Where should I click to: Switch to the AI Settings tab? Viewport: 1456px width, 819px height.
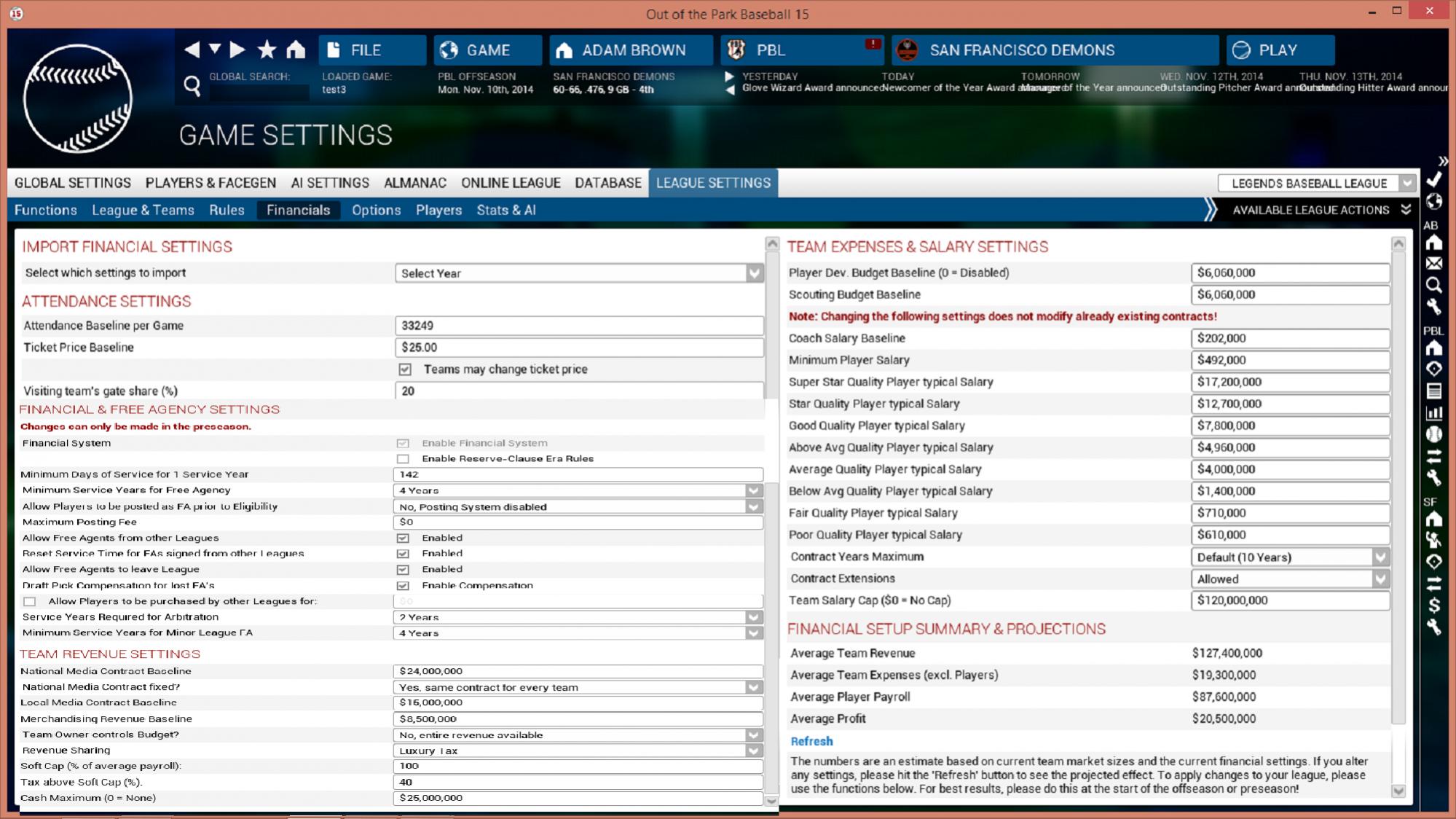point(330,183)
